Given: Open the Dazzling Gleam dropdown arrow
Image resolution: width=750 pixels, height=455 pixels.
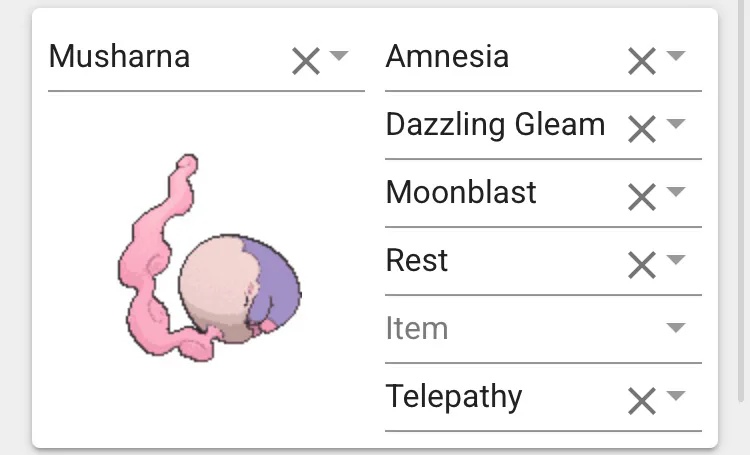Looking at the screenshot, I should click(676, 124).
